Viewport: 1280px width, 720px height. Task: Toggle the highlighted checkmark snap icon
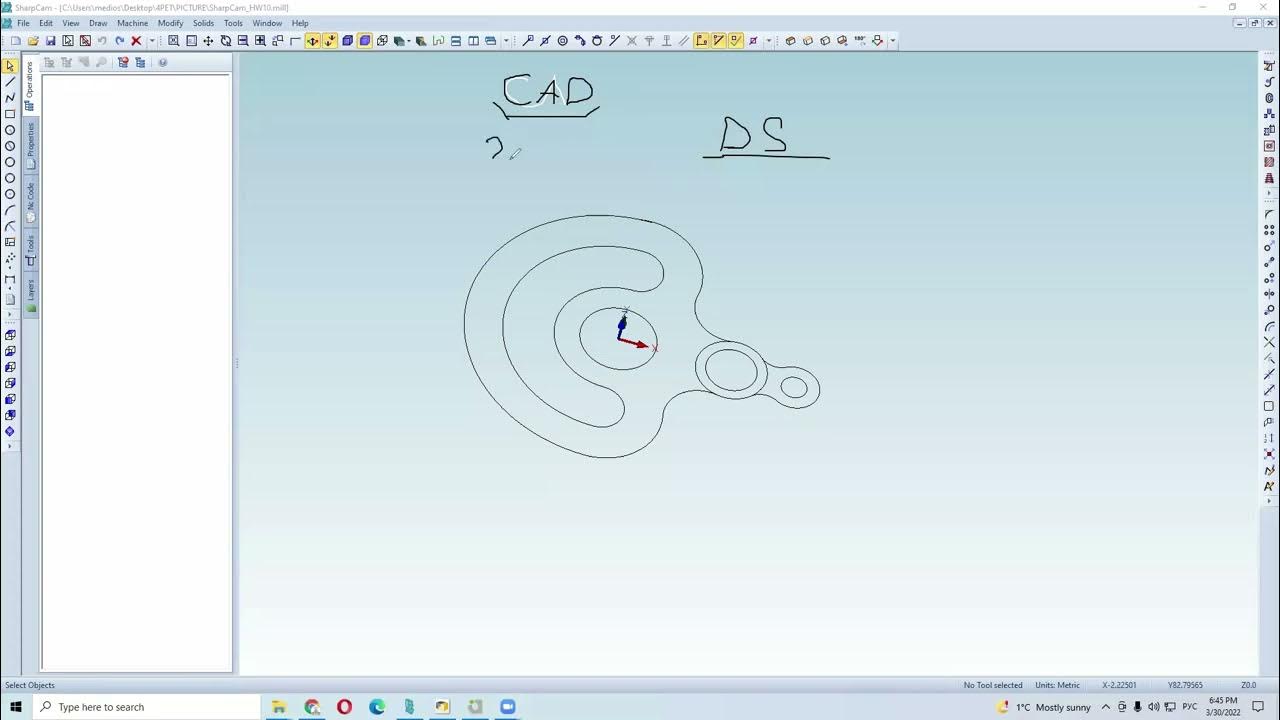[736, 41]
